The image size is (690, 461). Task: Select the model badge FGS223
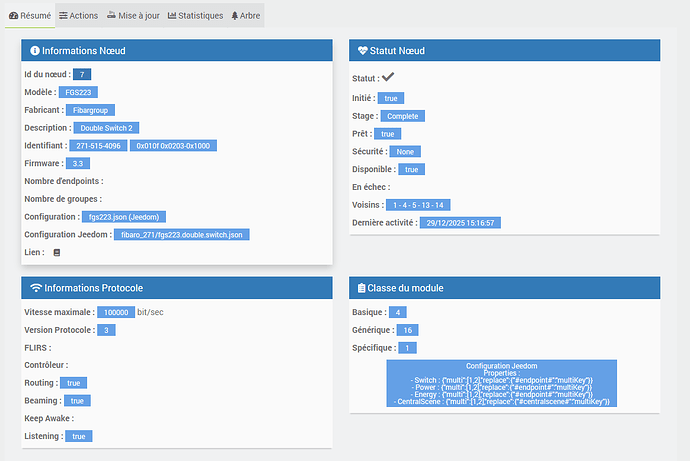(78, 92)
